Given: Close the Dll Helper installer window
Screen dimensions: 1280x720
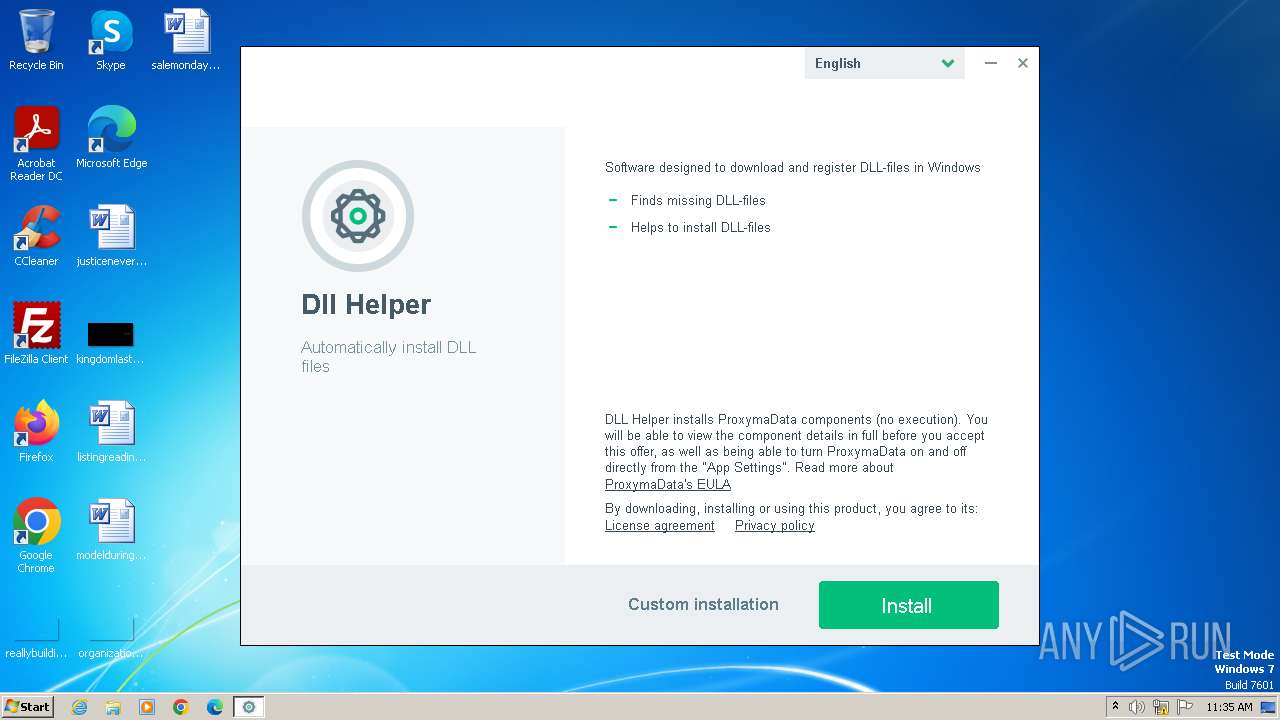Looking at the screenshot, I should 1023,63.
